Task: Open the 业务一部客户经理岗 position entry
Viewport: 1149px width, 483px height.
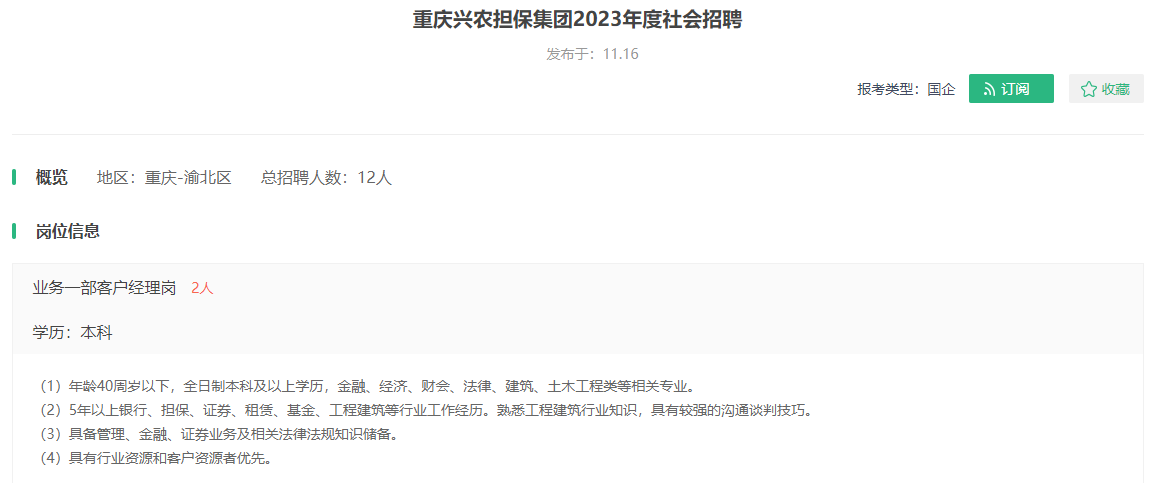Action: click(x=105, y=288)
